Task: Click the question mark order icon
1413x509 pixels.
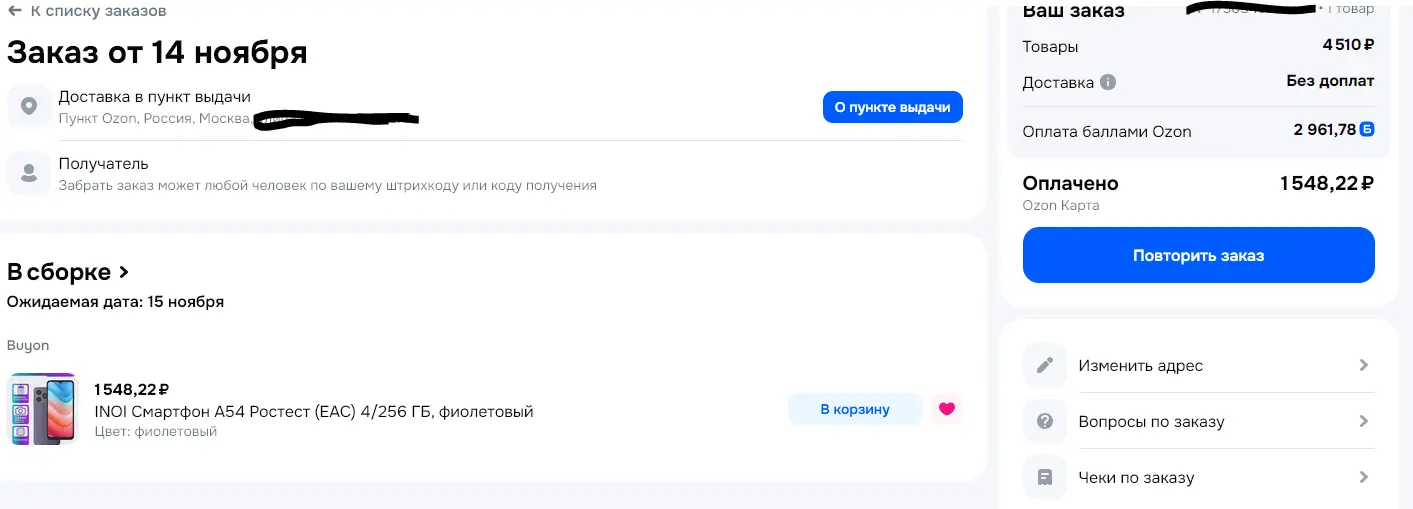Action: tap(1045, 421)
